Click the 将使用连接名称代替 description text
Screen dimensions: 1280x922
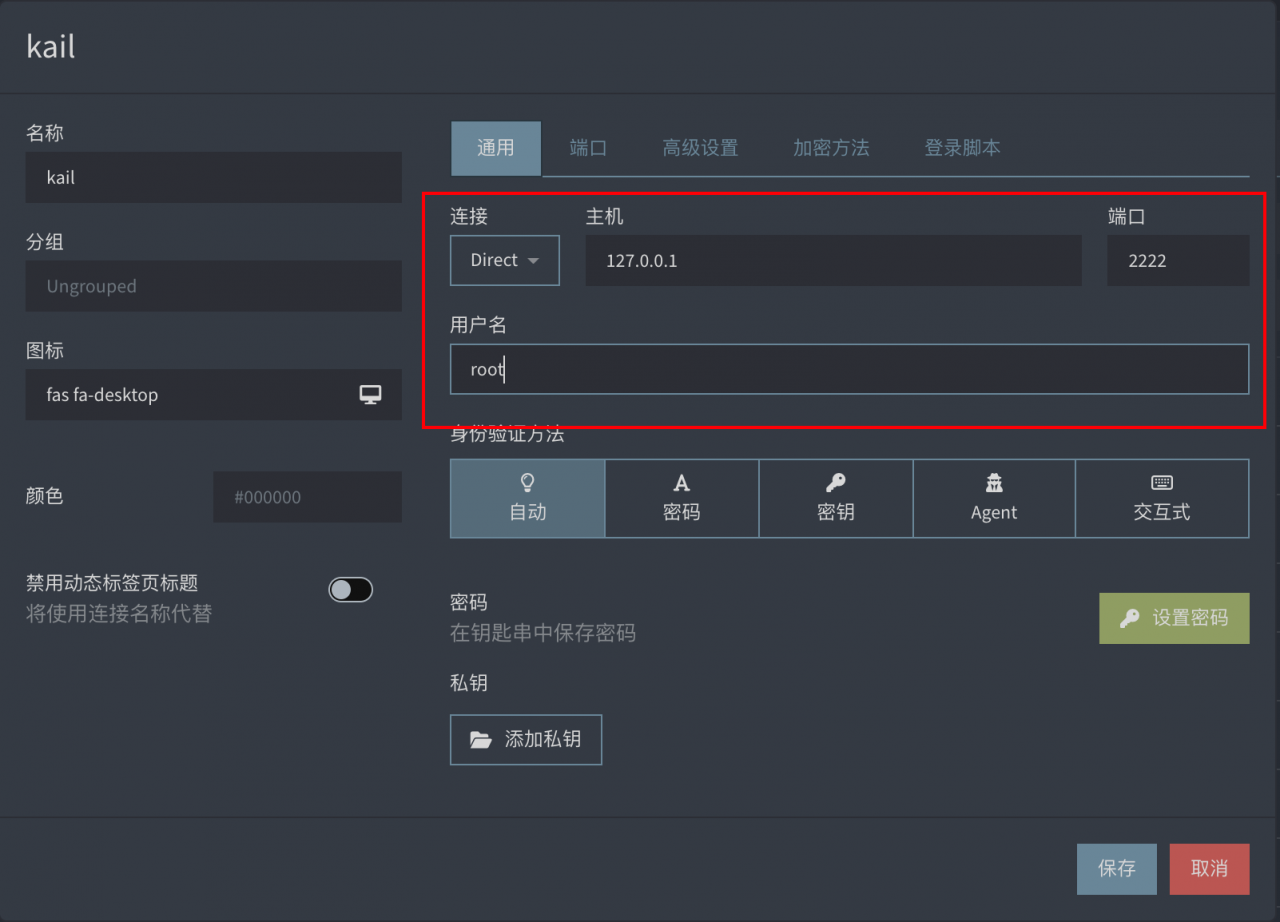click(x=119, y=614)
